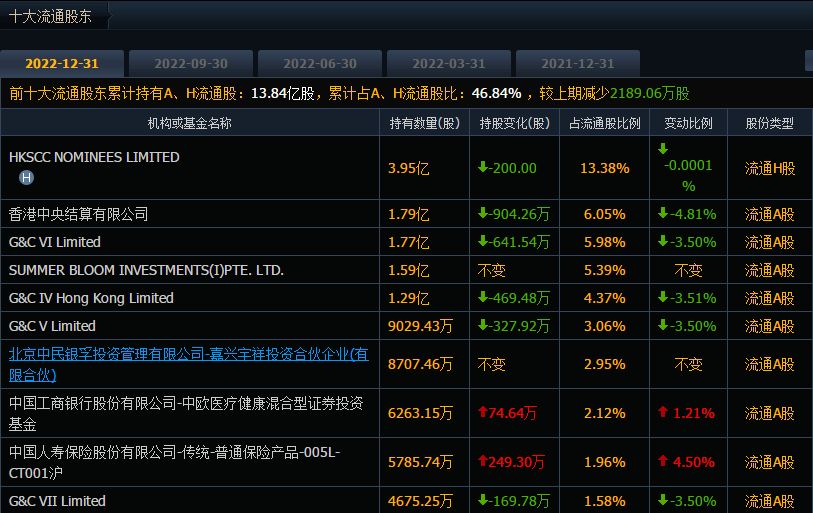
Task: Click SUMMER BLOOM INVESTMENTS(I)PTE. LTD. name
Action: pyautogui.click(x=146, y=270)
